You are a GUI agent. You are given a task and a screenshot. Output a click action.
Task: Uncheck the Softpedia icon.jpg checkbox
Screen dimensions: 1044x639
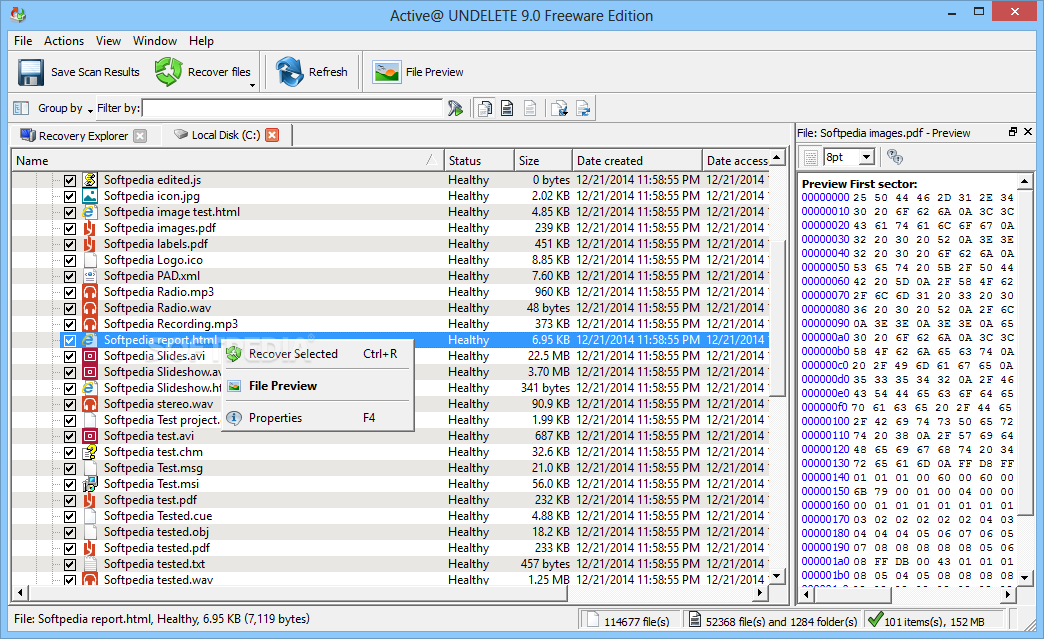70,196
